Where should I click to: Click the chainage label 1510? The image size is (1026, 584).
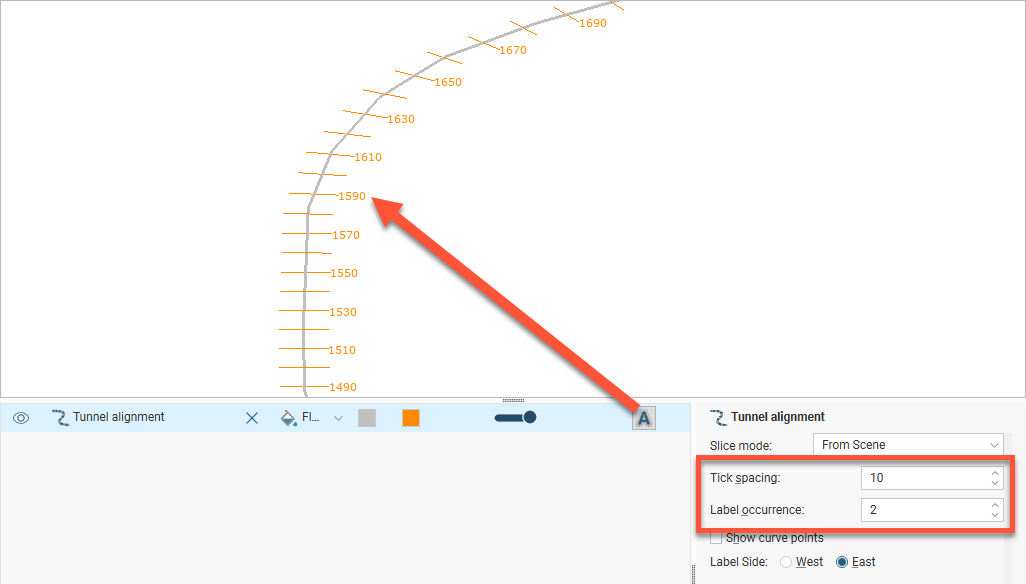point(342,350)
